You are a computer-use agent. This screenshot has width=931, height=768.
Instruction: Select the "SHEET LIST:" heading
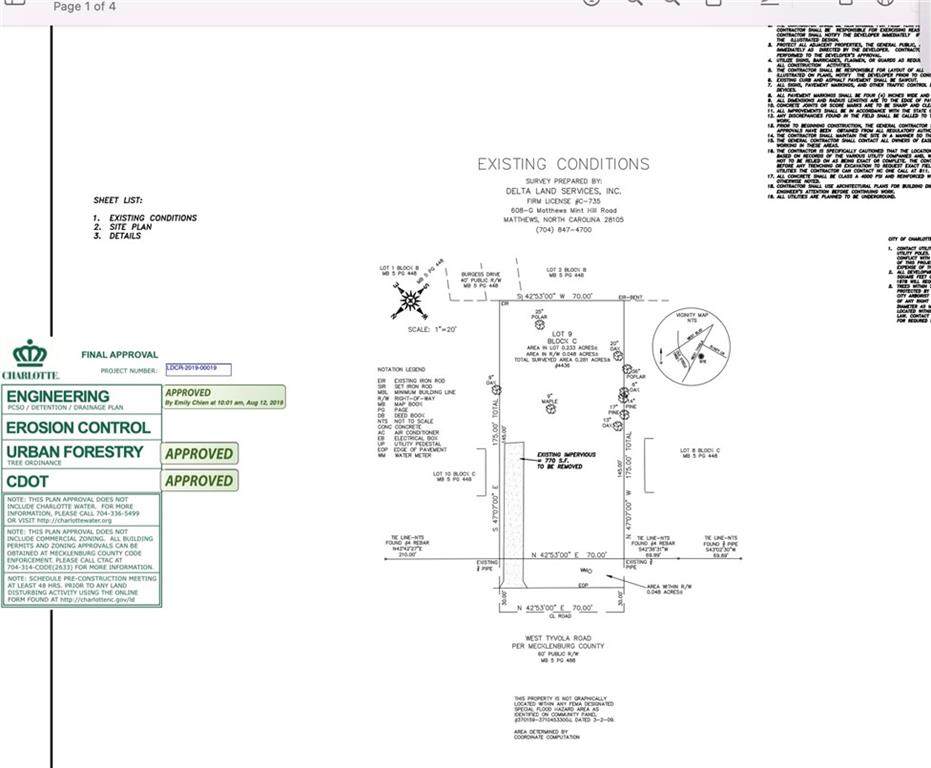coord(118,200)
